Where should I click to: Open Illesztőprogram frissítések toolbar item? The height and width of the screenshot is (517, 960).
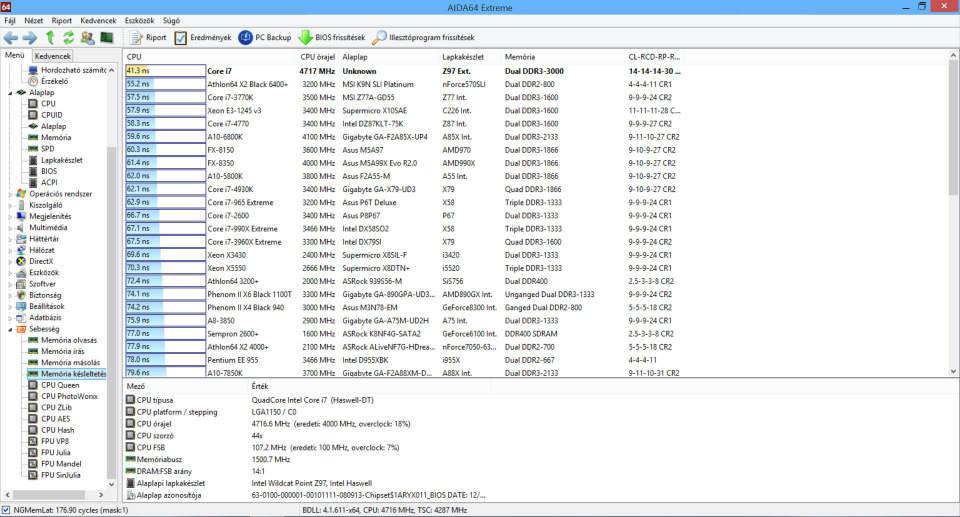[x=422, y=38]
